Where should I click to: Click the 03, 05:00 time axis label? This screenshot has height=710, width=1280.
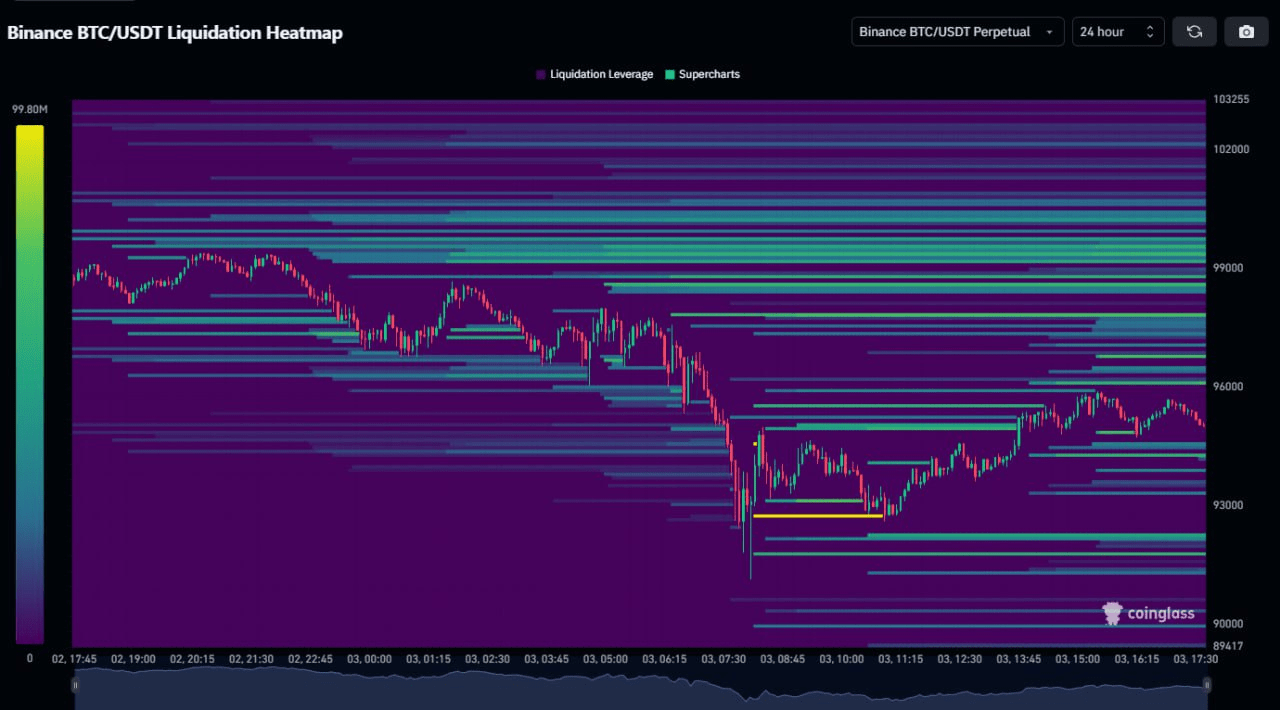coord(605,660)
